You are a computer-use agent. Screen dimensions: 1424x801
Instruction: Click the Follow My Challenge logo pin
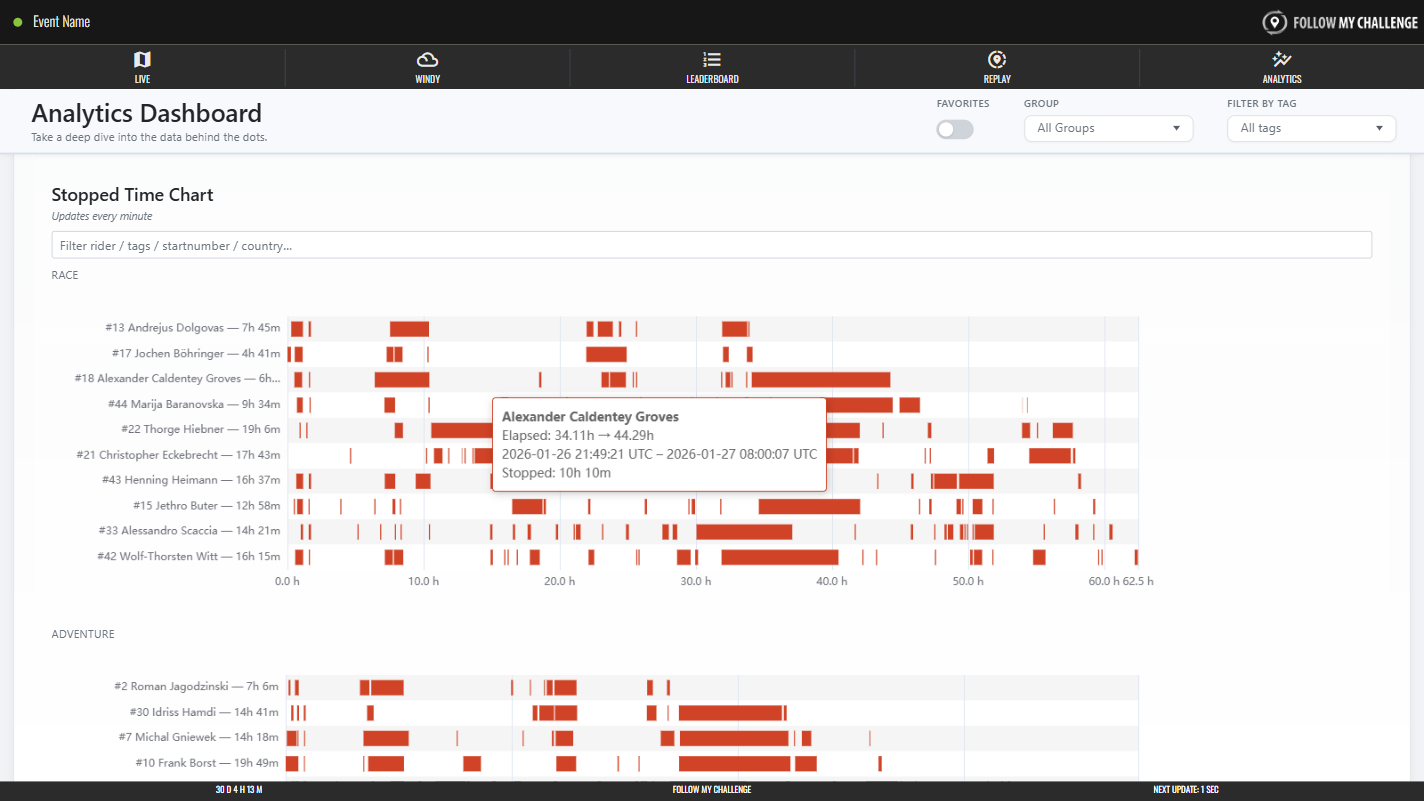pos(1274,22)
